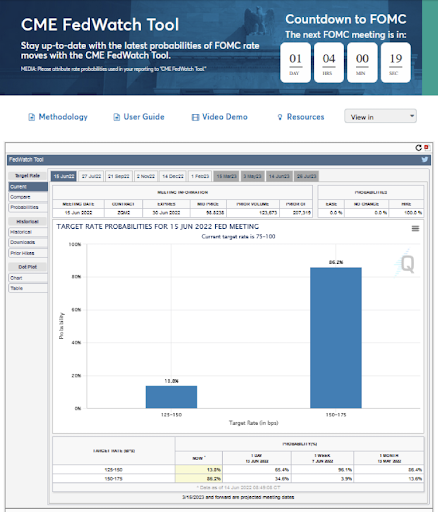
Task: Click the 150-175 probability bar
Action: pos(336,338)
